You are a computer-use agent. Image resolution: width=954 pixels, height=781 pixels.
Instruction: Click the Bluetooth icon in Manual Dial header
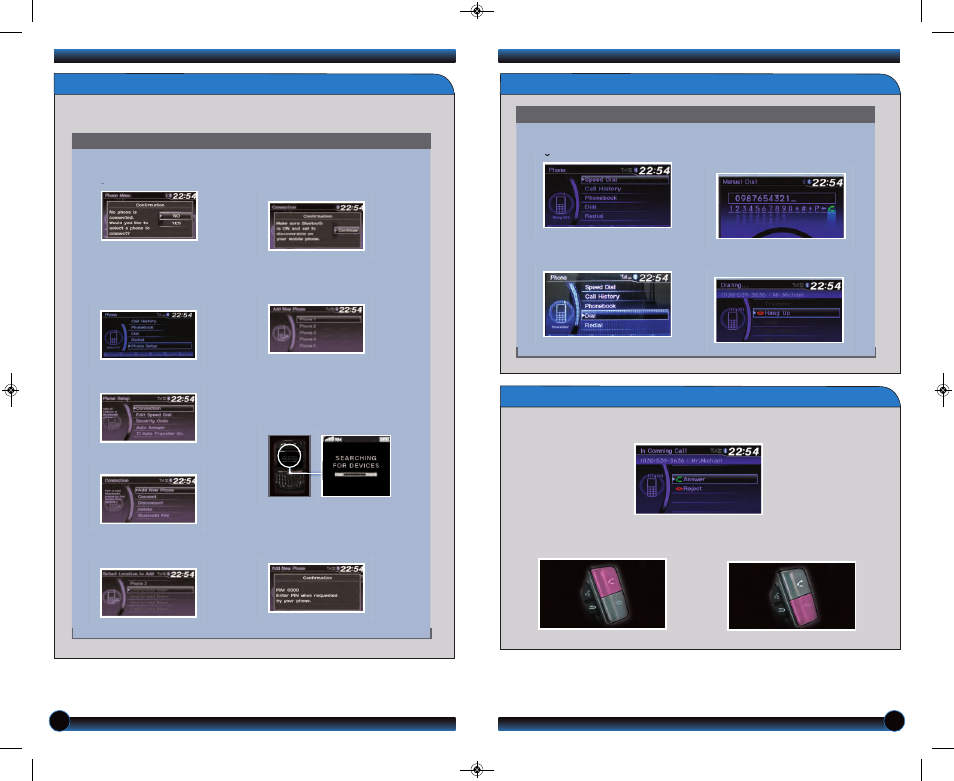[807, 182]
